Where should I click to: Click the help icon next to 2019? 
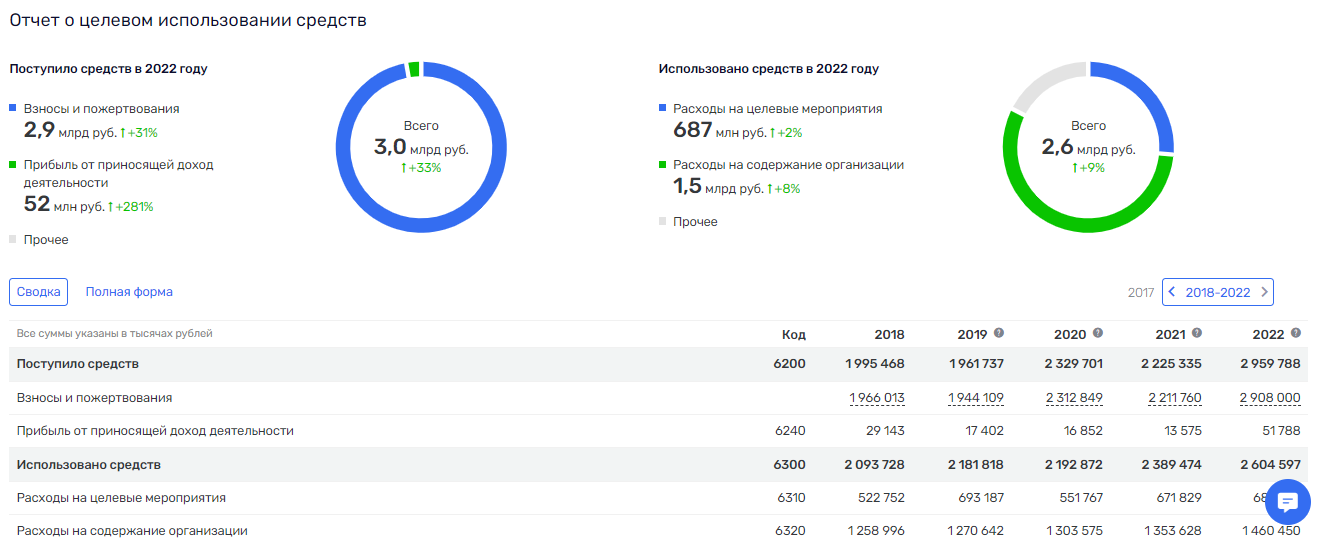[999, 333]
